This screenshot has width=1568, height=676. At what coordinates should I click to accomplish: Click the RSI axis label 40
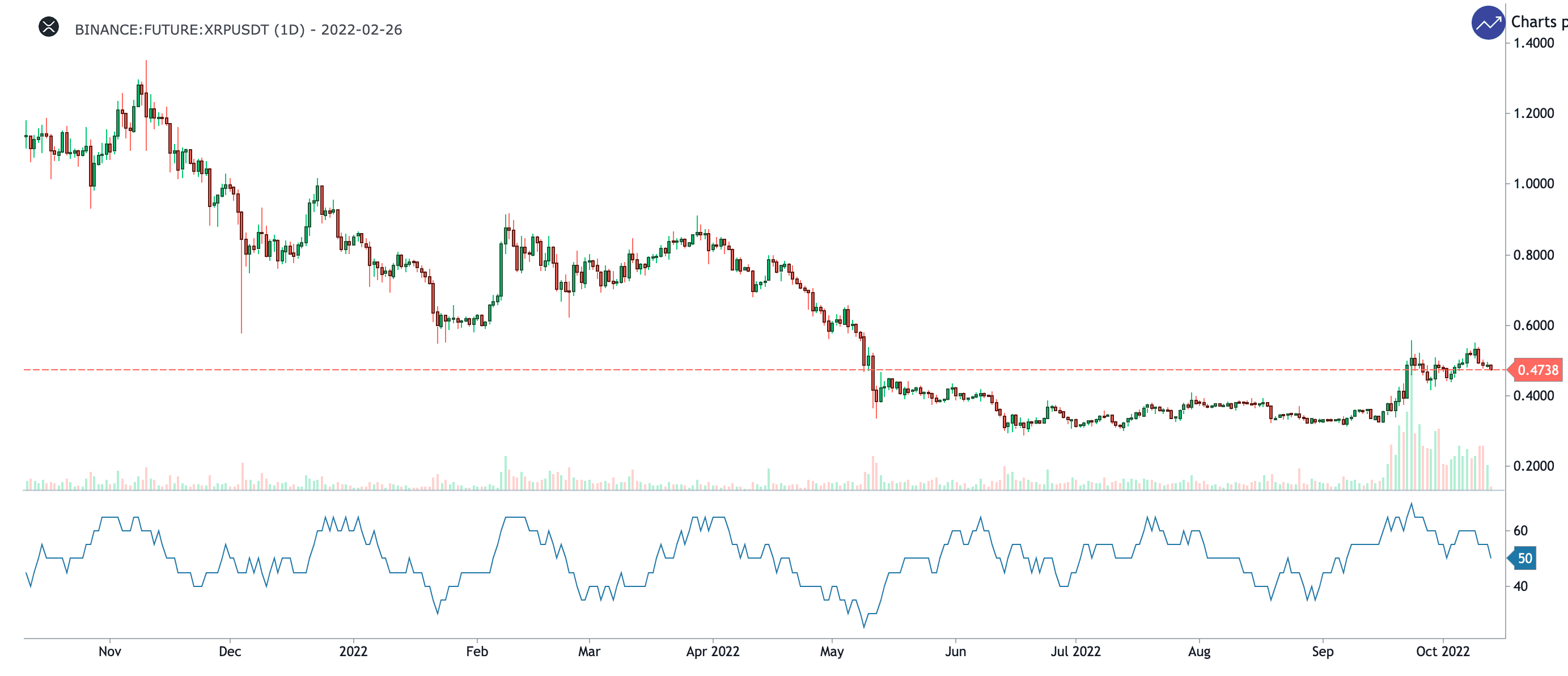[1520, 586]
